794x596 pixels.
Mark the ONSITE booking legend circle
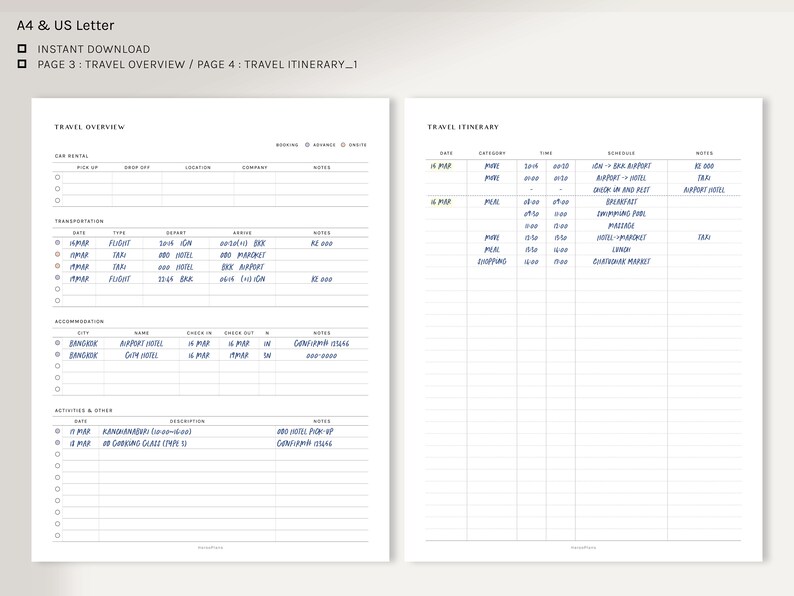pos(343,145)
